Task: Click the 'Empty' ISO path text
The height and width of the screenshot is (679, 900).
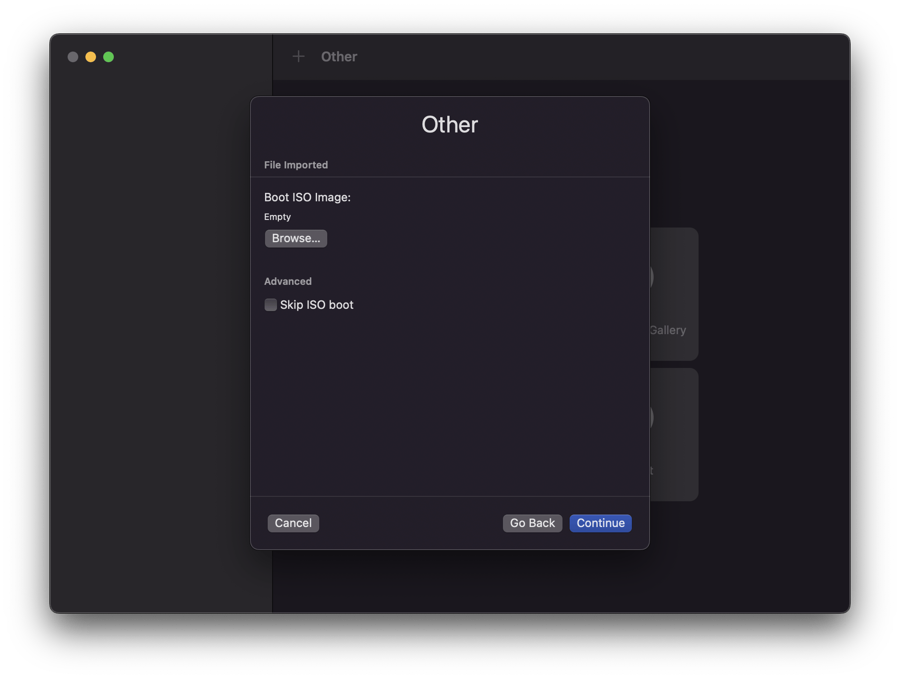Action: pos(278,217)
